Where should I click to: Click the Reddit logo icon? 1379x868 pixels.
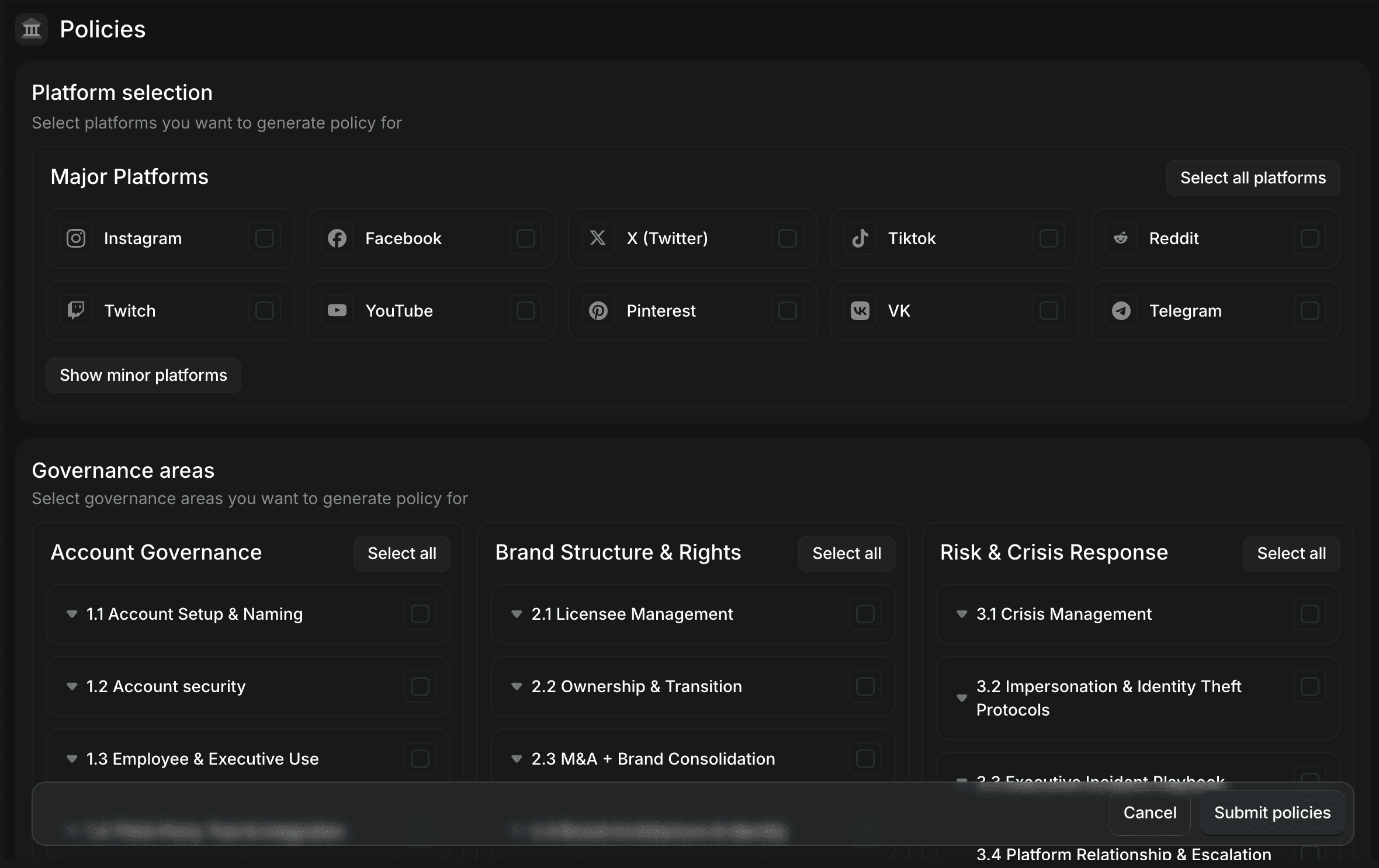tap(1121, 238)
